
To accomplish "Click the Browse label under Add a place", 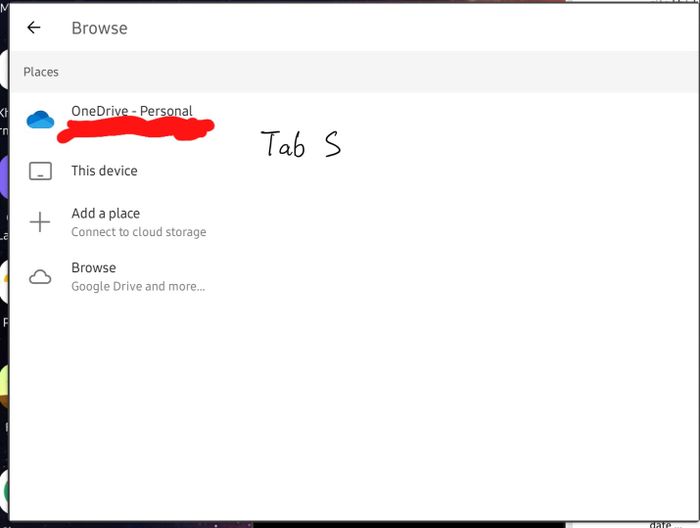I will tap(93, 268).
